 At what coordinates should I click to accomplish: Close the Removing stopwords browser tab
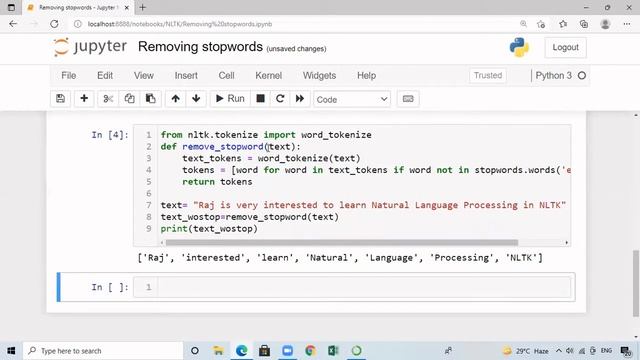click(127, 7)
